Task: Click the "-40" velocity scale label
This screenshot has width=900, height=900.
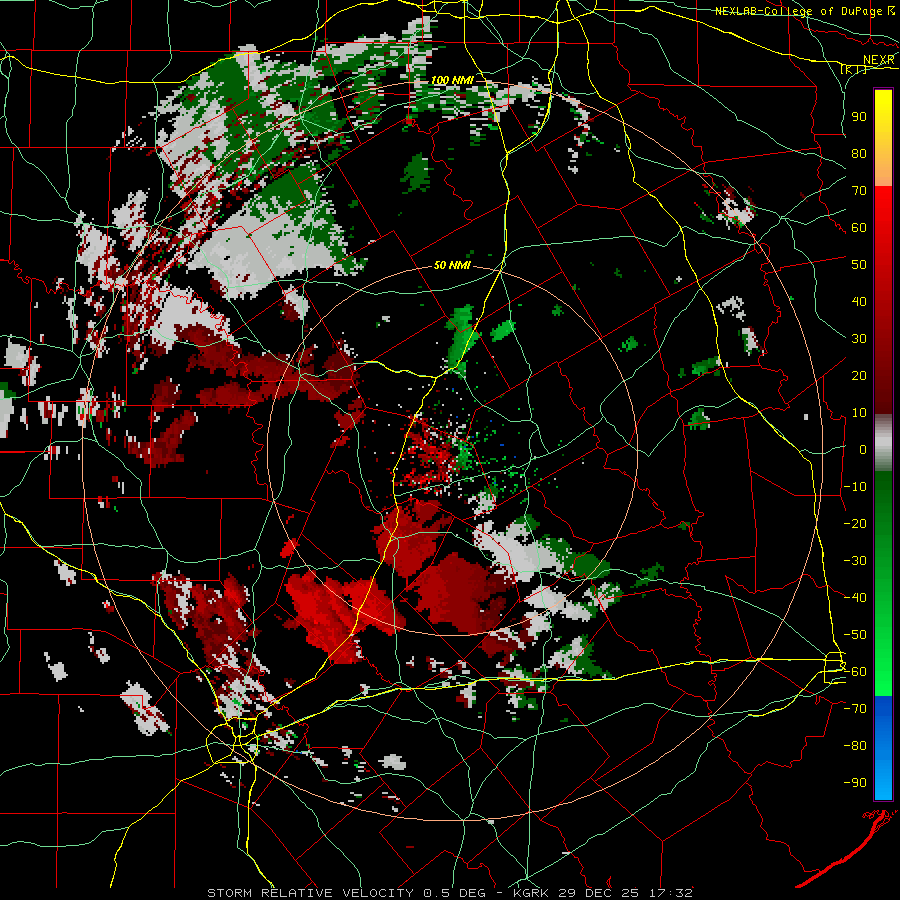Action: pyautogui.click(x=855, y=598)
